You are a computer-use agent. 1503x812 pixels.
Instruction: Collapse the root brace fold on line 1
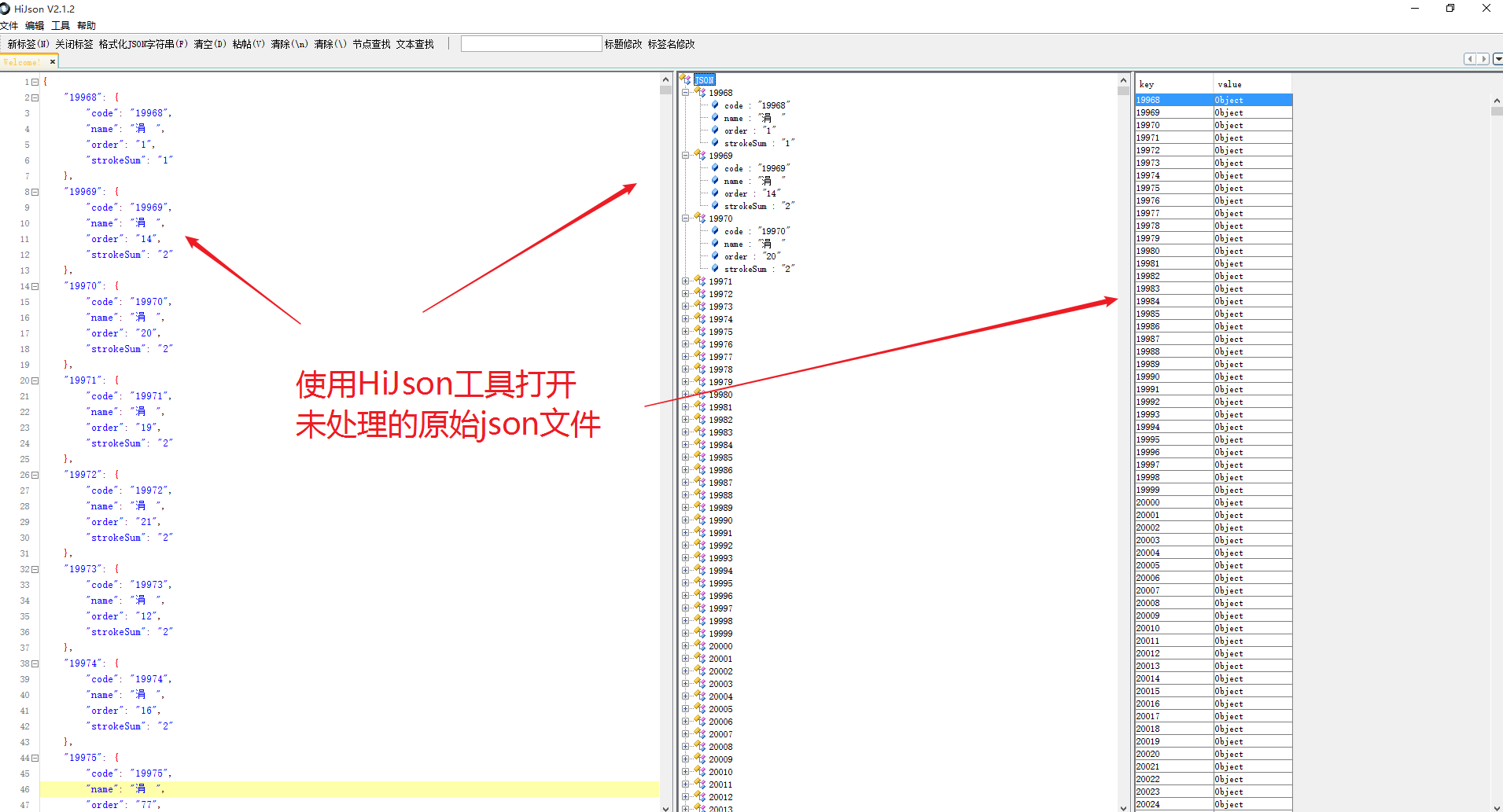[35, 82]
